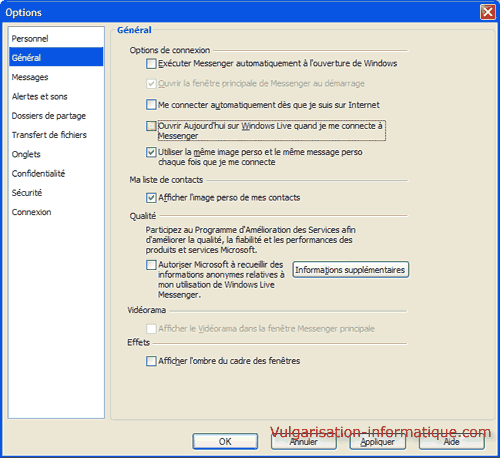This screenshot has height=458, width=500.
Task: Select the Général category in the sidebar
Action: tap(56, 57)
